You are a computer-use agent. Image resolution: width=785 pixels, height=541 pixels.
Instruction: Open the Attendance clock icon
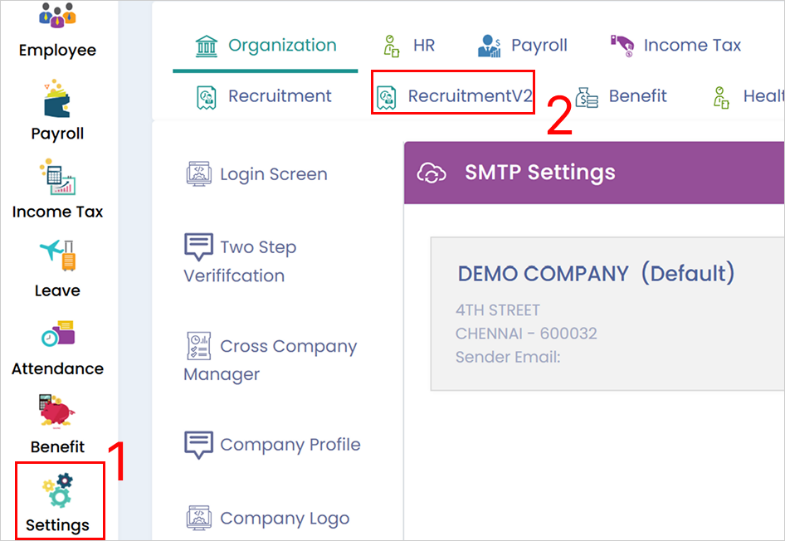[58, 334]
